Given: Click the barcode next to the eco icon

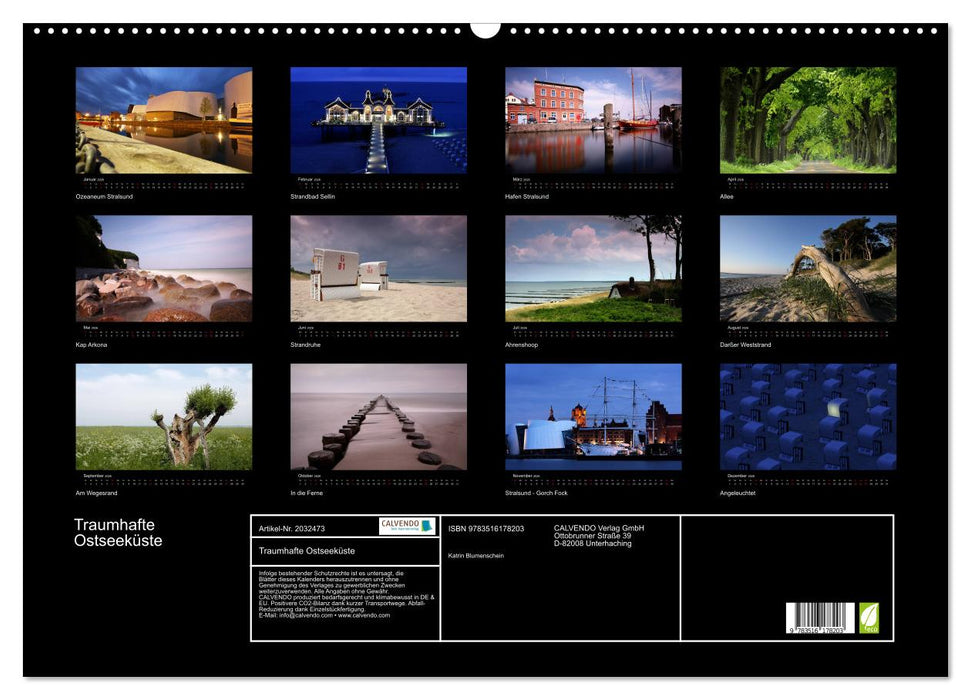Looking at the screenshot, I should point(820,618).
